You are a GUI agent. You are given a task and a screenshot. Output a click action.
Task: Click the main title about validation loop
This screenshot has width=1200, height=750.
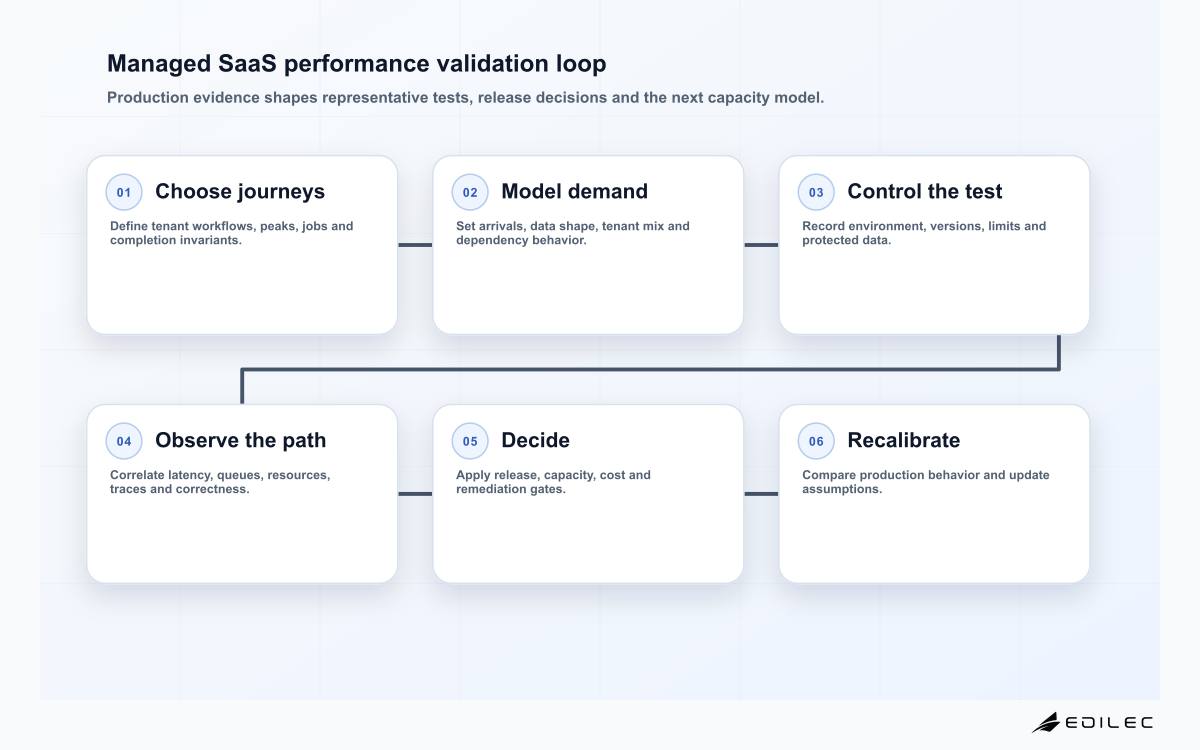pos(356,64)
